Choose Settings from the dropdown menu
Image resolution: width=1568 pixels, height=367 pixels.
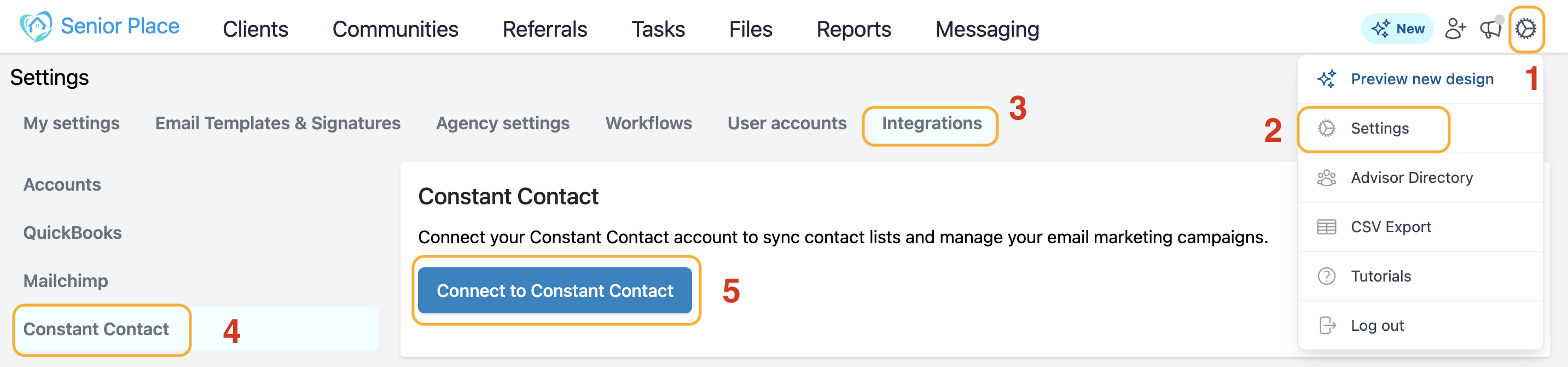1379,129
